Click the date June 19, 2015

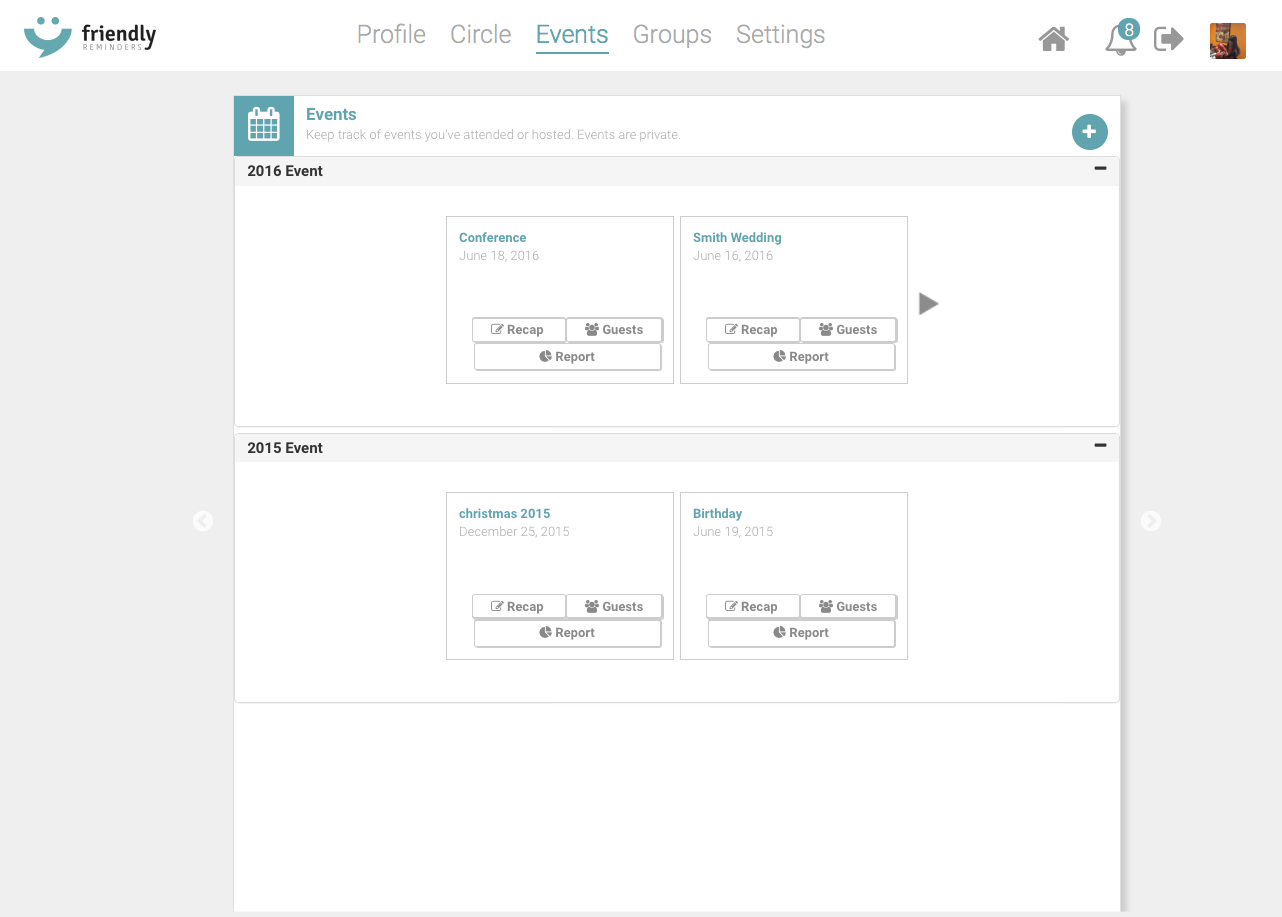(733, 532)
